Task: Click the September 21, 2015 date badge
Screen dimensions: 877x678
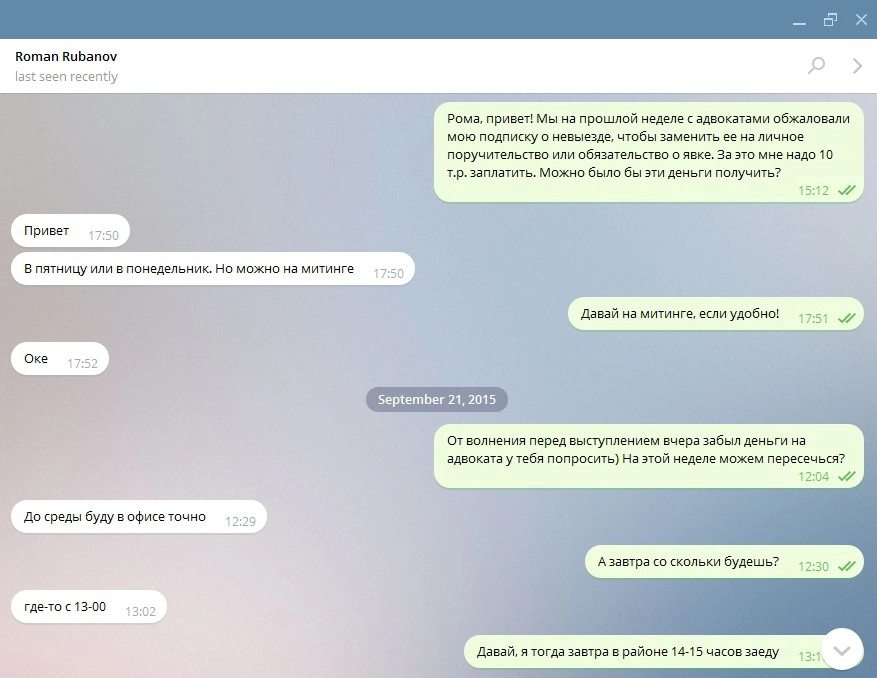Action: (x=437, y=399)
